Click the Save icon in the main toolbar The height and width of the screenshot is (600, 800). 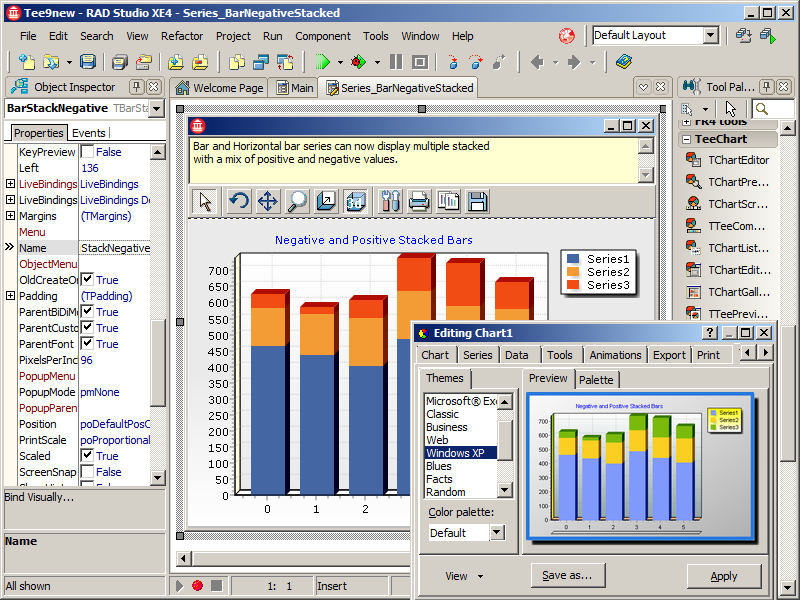tap(88, 62)
